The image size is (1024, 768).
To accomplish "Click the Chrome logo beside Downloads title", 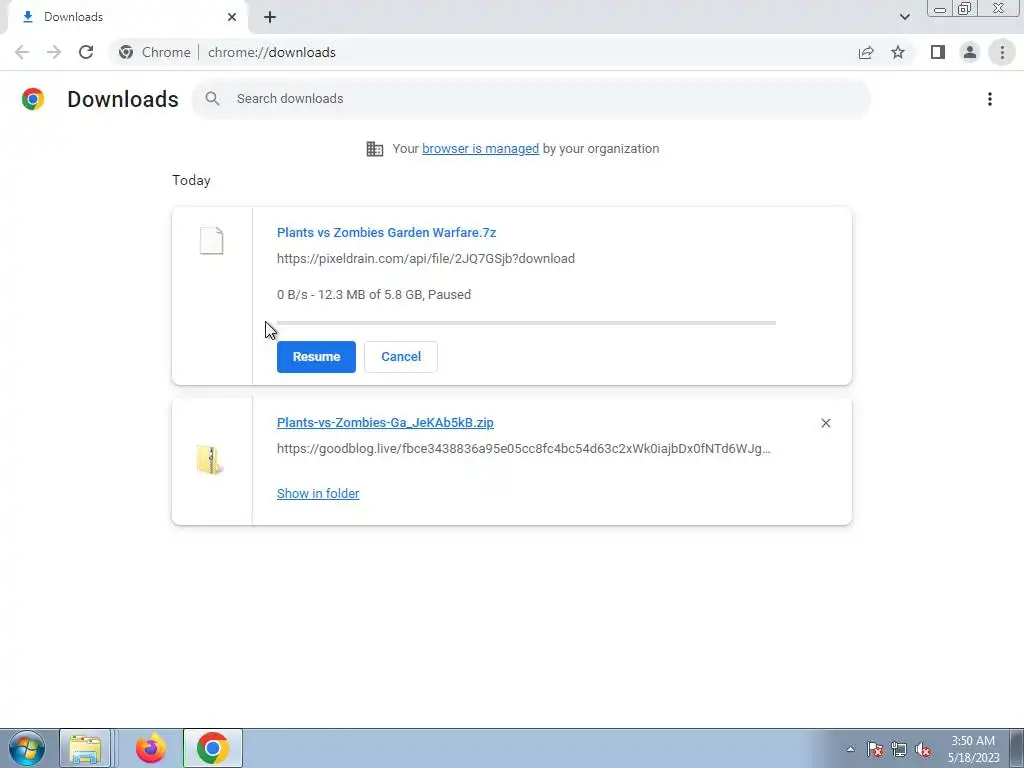I will (x=33, y=99).
